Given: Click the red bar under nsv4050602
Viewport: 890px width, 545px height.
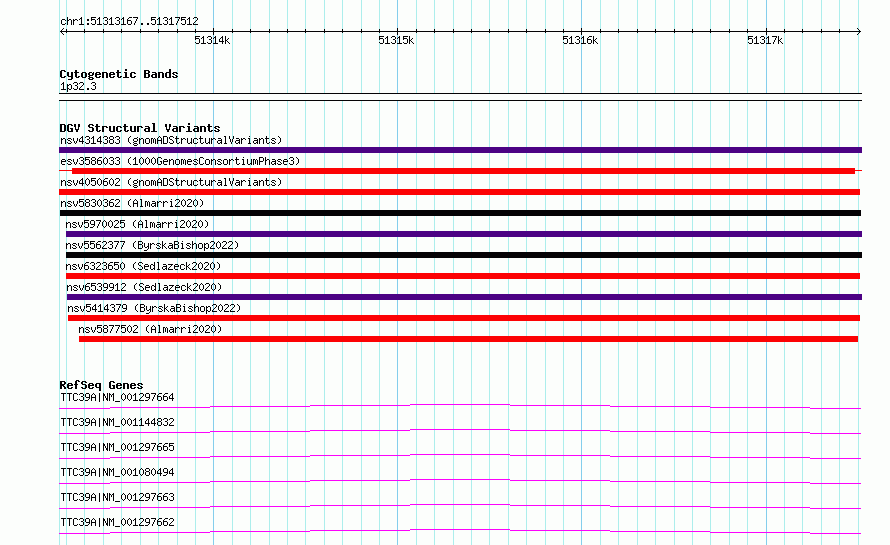Looking at the screenshot, I should (x=459, y=192).
